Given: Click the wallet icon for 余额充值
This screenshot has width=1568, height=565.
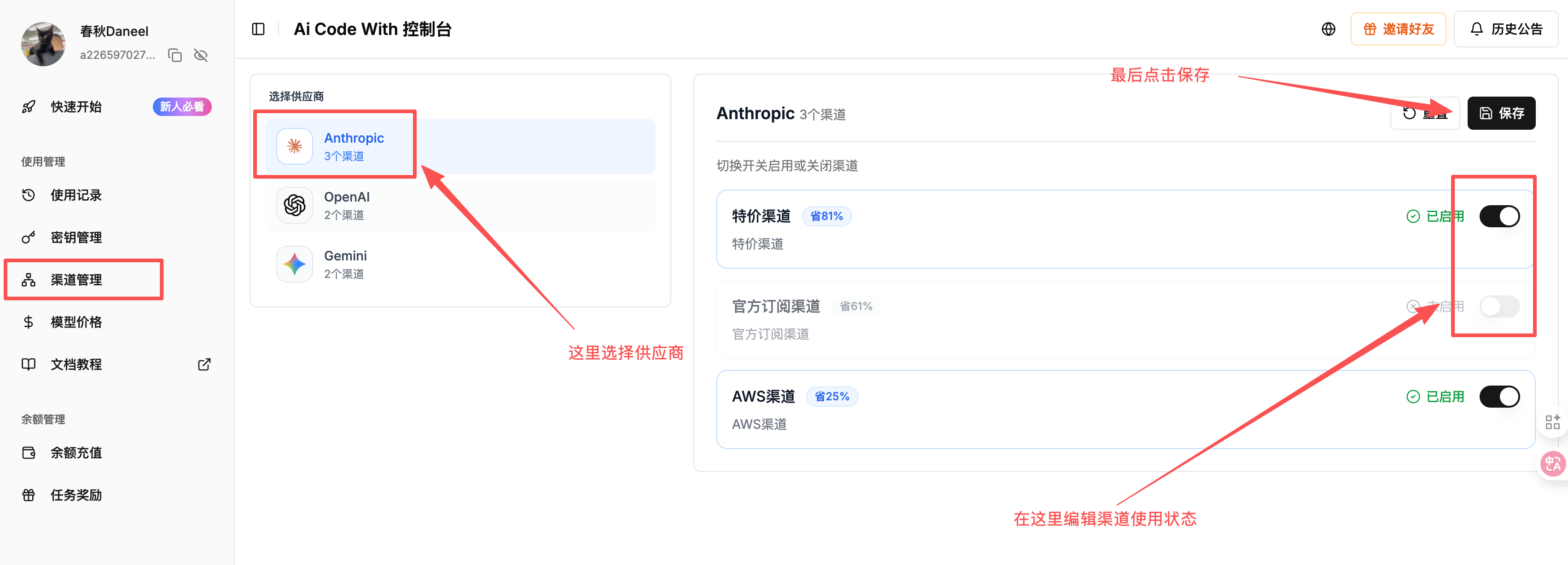Looking at the screenshot, I should [x=29, y=452].
